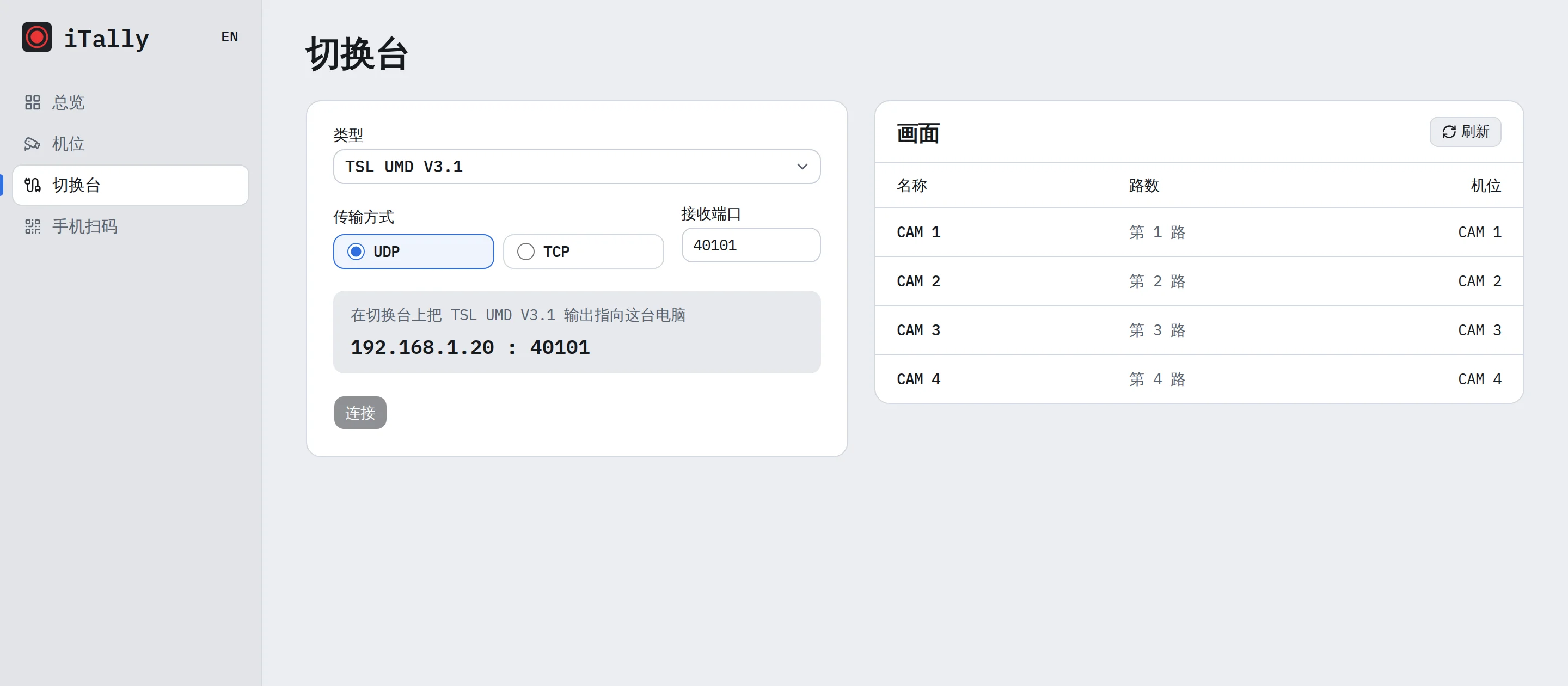Click the chevron arrow of the 类型 dropdown

click(x=801, y=167)
